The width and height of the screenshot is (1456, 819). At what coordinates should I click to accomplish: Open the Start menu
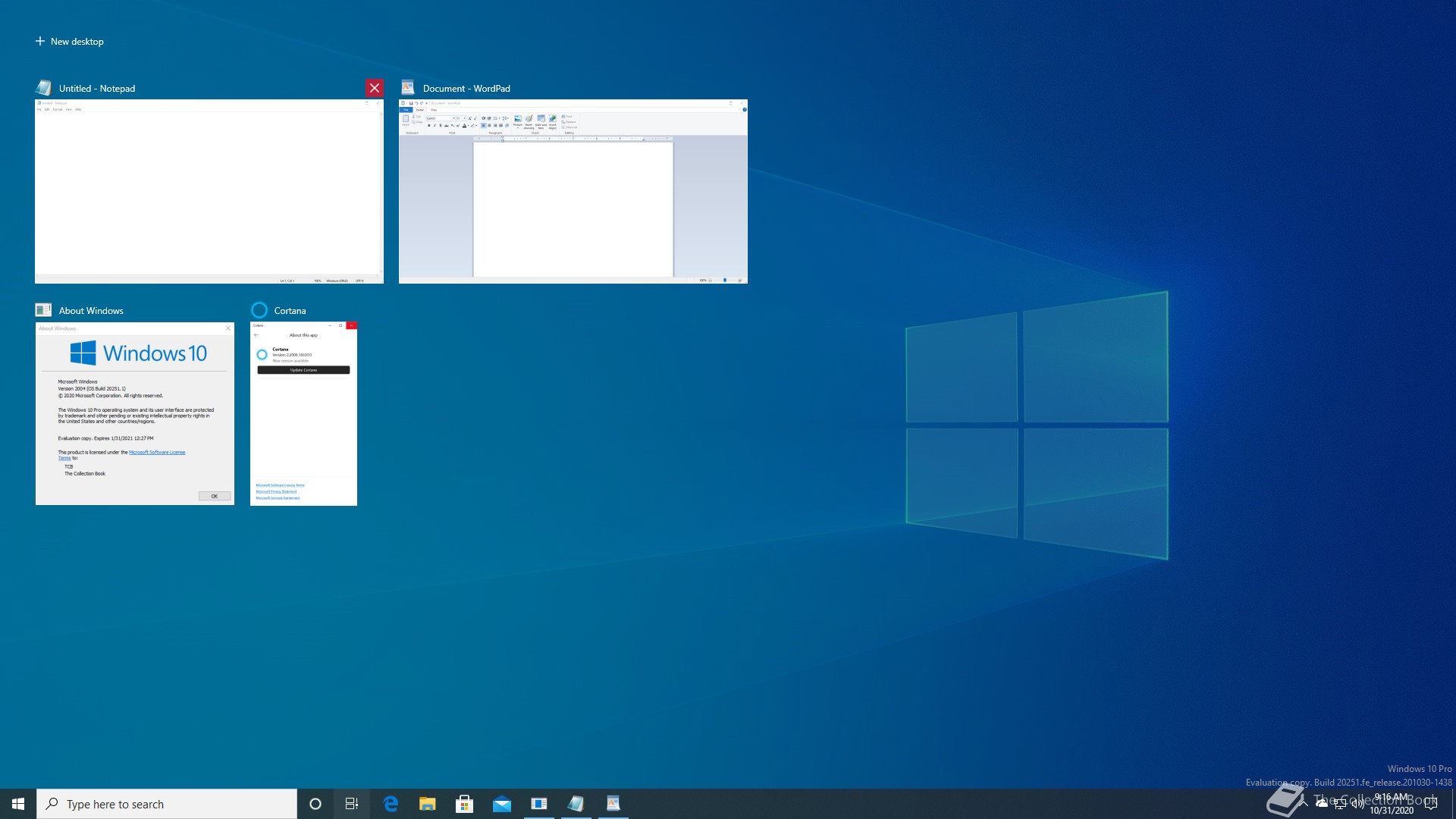tap(18, 804)
